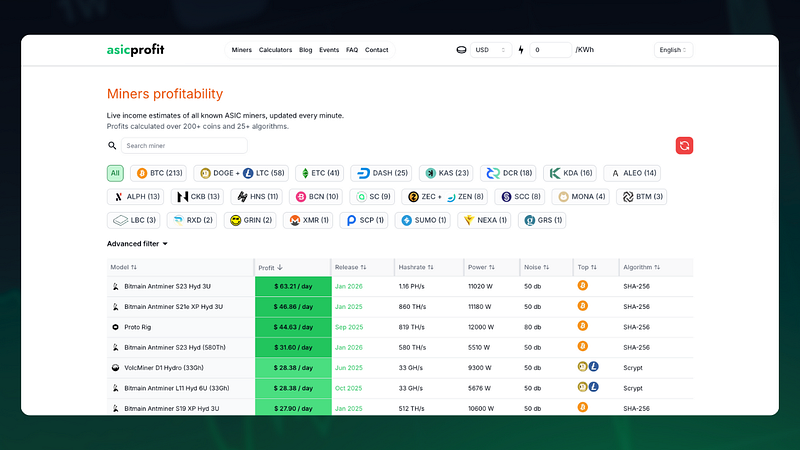
Task: Click the asicprofit logo
Action: (135, 49)
